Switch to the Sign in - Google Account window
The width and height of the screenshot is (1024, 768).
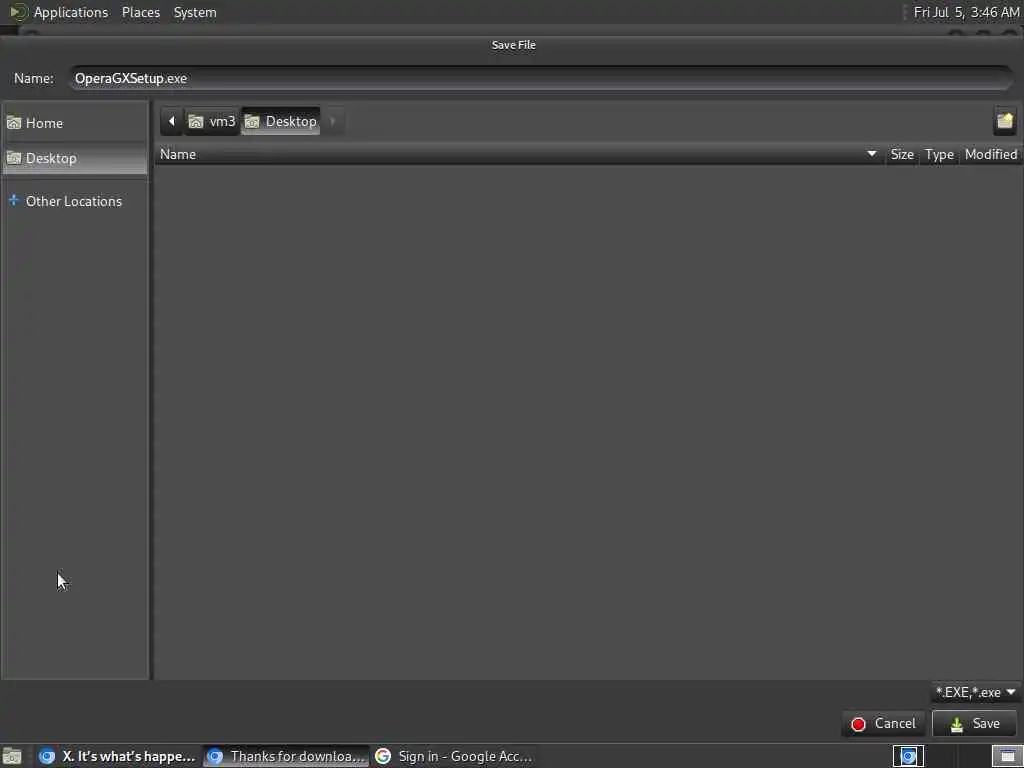point(454,756)
